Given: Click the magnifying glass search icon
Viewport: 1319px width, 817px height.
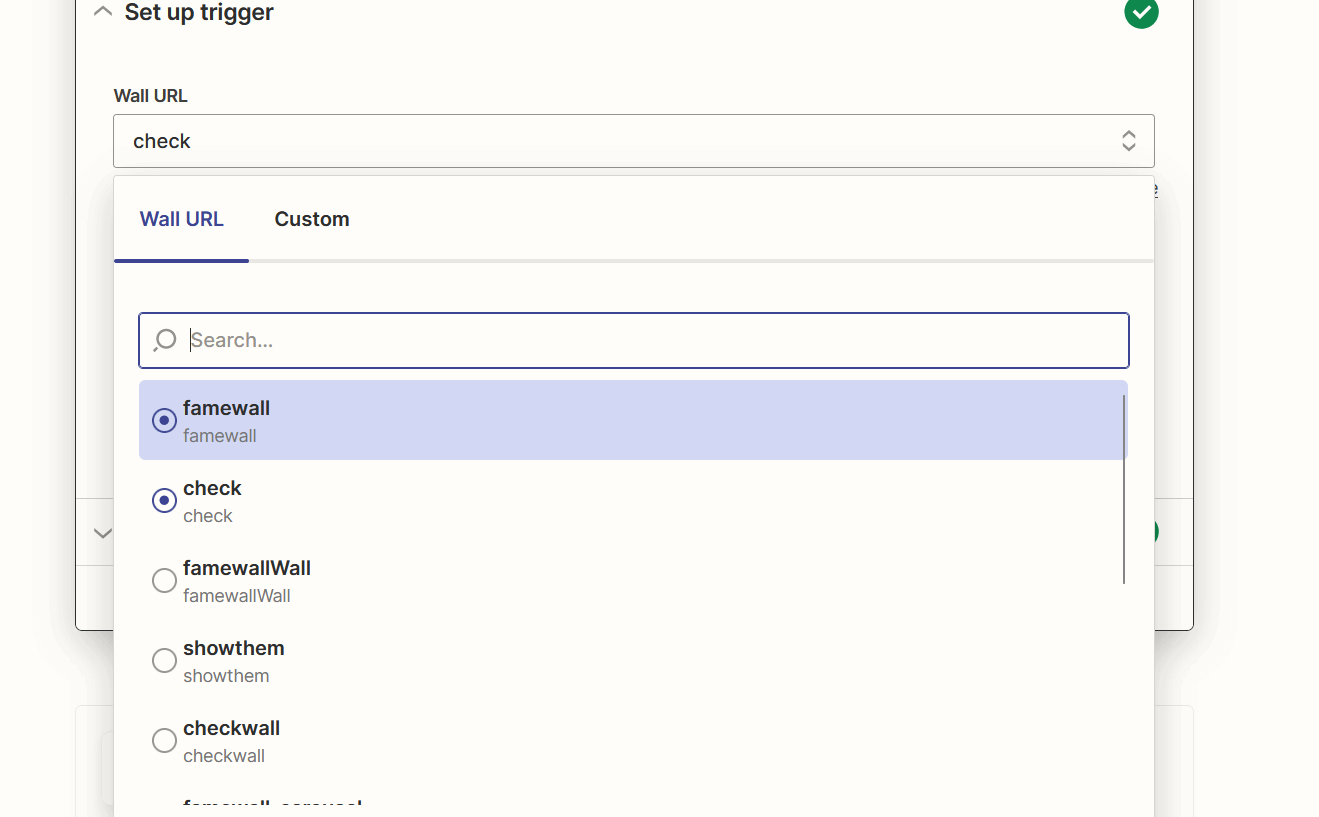Looking at the screenshot, I should [165, 341].
